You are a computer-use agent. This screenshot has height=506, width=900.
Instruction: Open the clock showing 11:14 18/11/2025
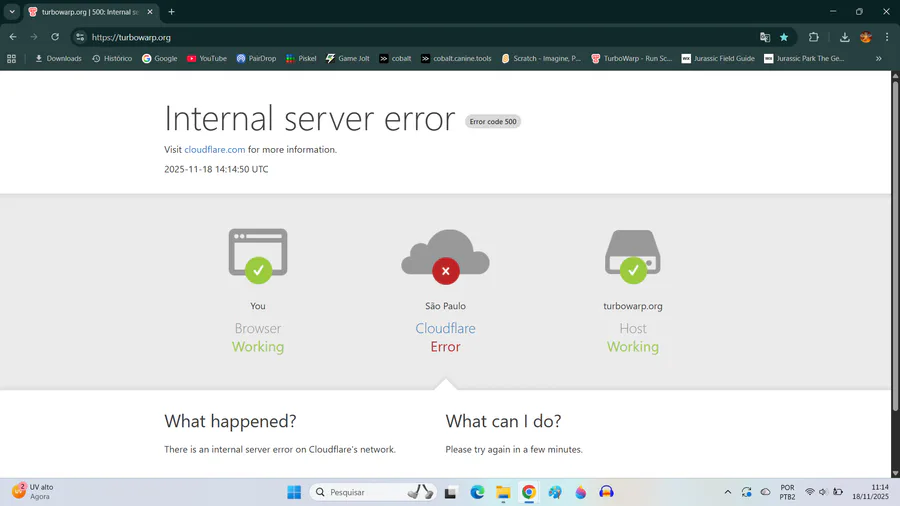[870, 492]
